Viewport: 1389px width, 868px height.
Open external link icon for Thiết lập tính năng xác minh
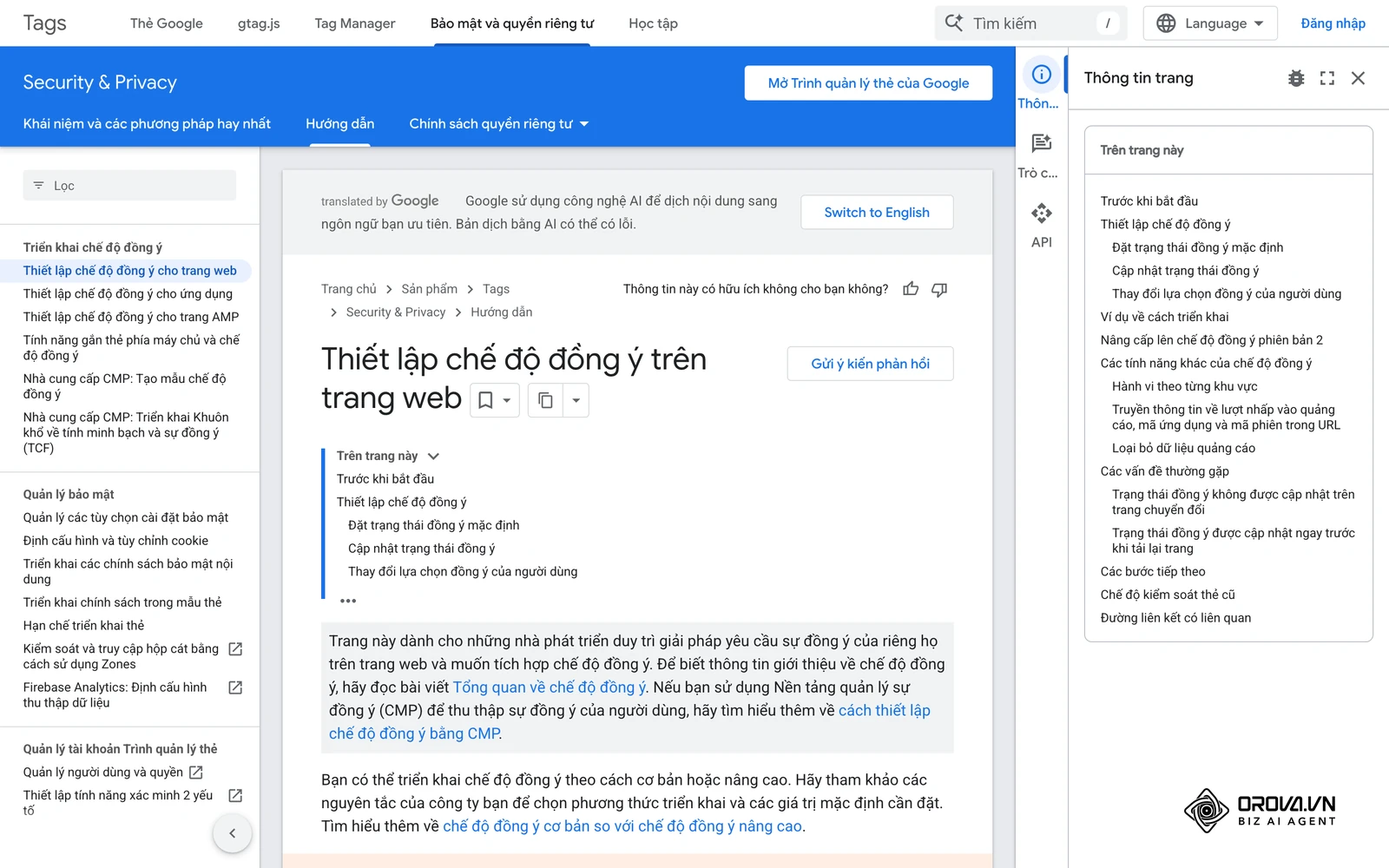[x=235, y=796]
